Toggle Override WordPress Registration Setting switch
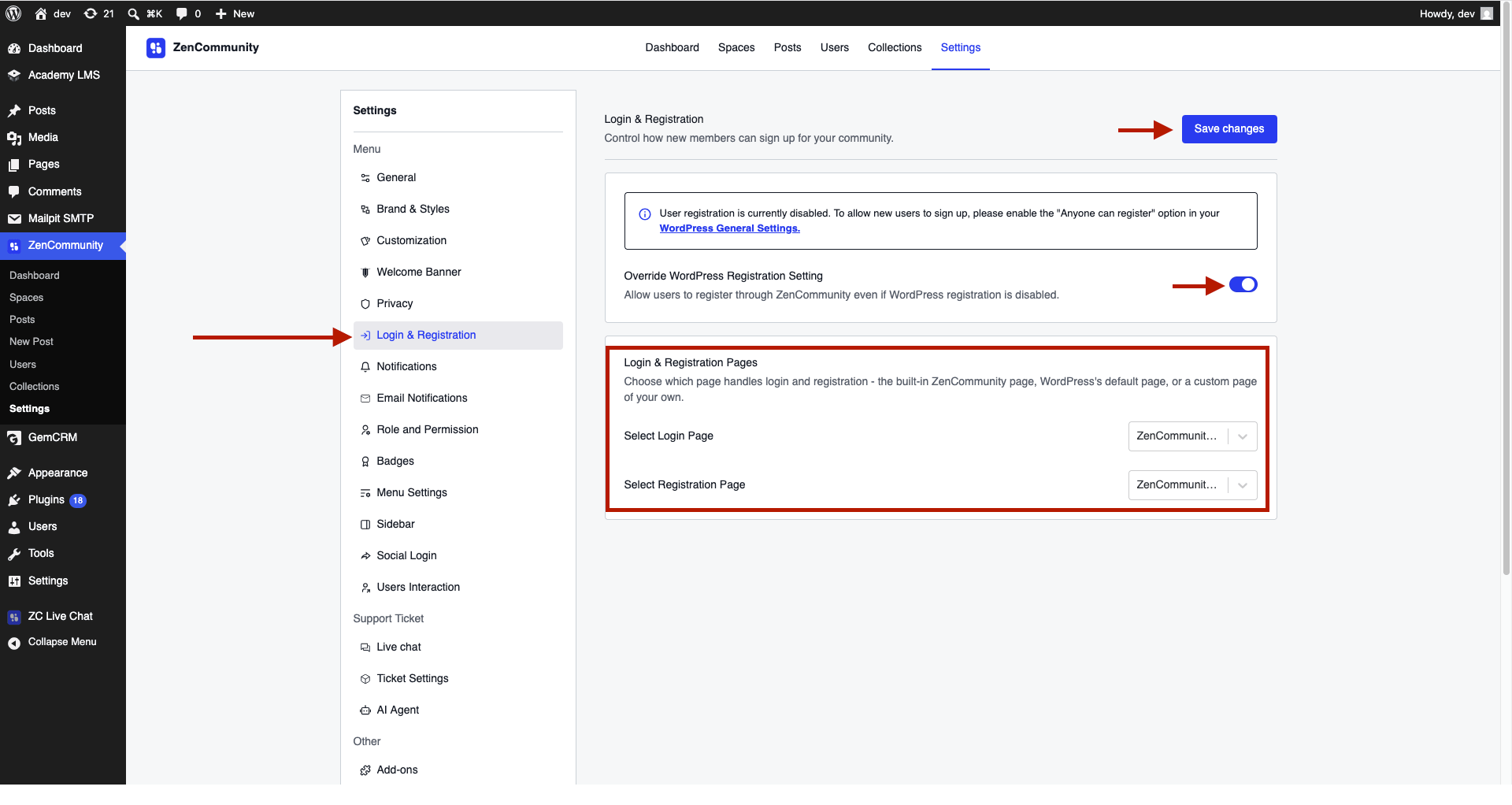 point(1243,284)
